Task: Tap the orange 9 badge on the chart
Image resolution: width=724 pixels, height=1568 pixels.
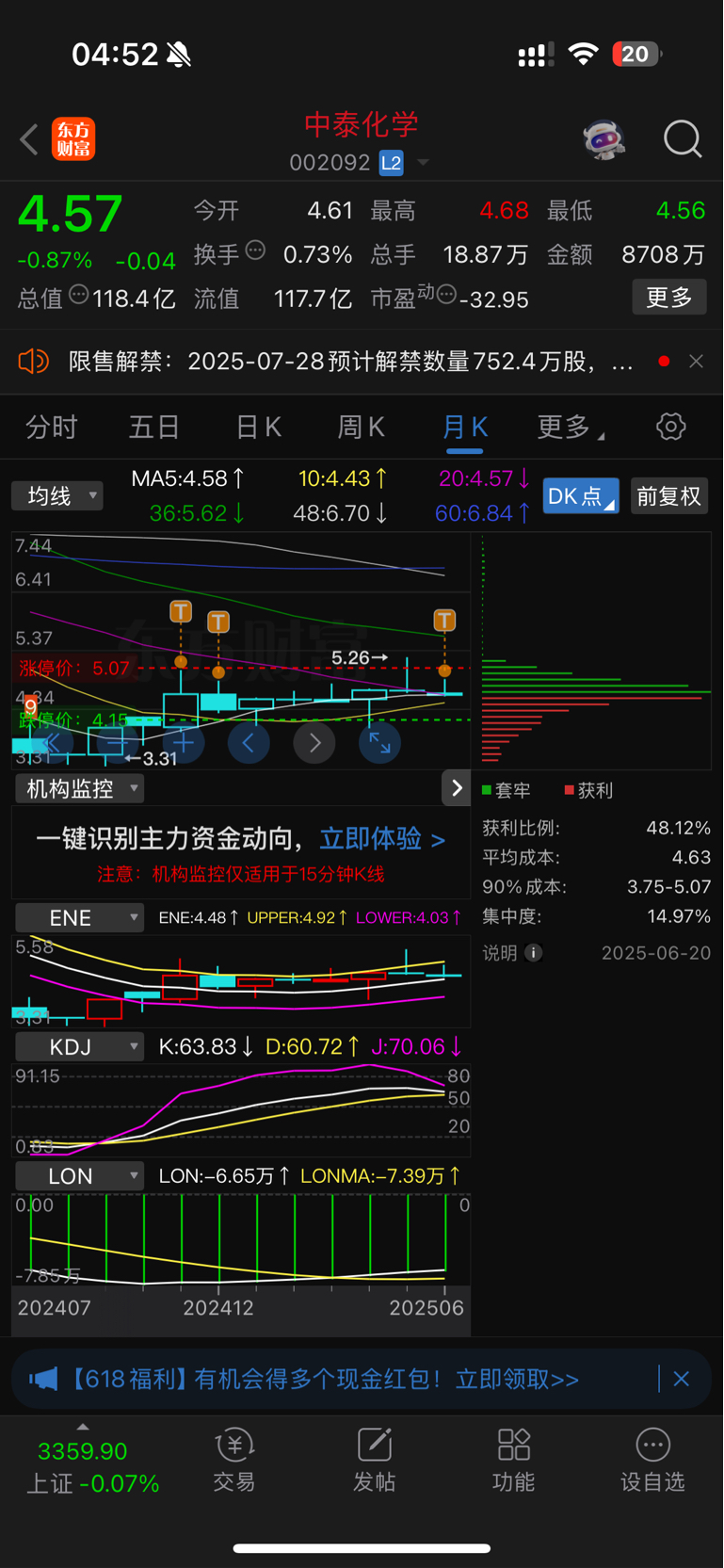Action: pyautogui.click(x=31, y=705)
